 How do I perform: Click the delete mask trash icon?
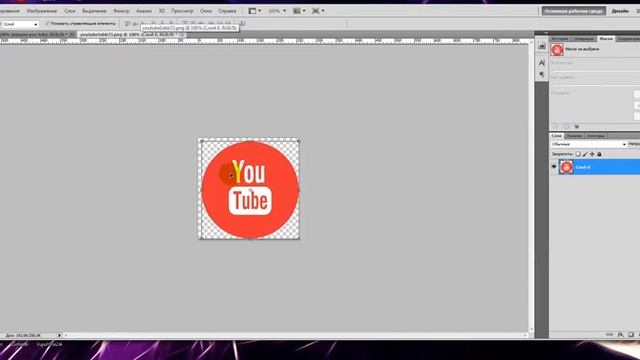click(577, 127)
